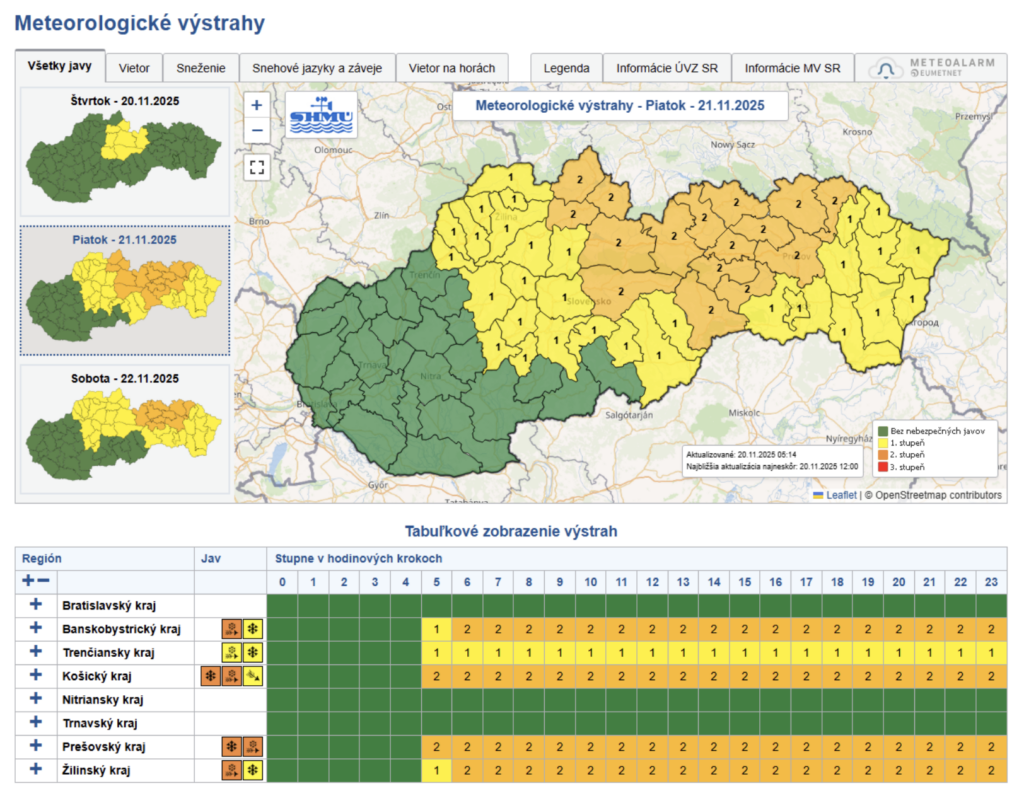This screenshot has width=1024, height=798.
Task: Expand all regions with header plus icon
Action: point(28,581)
